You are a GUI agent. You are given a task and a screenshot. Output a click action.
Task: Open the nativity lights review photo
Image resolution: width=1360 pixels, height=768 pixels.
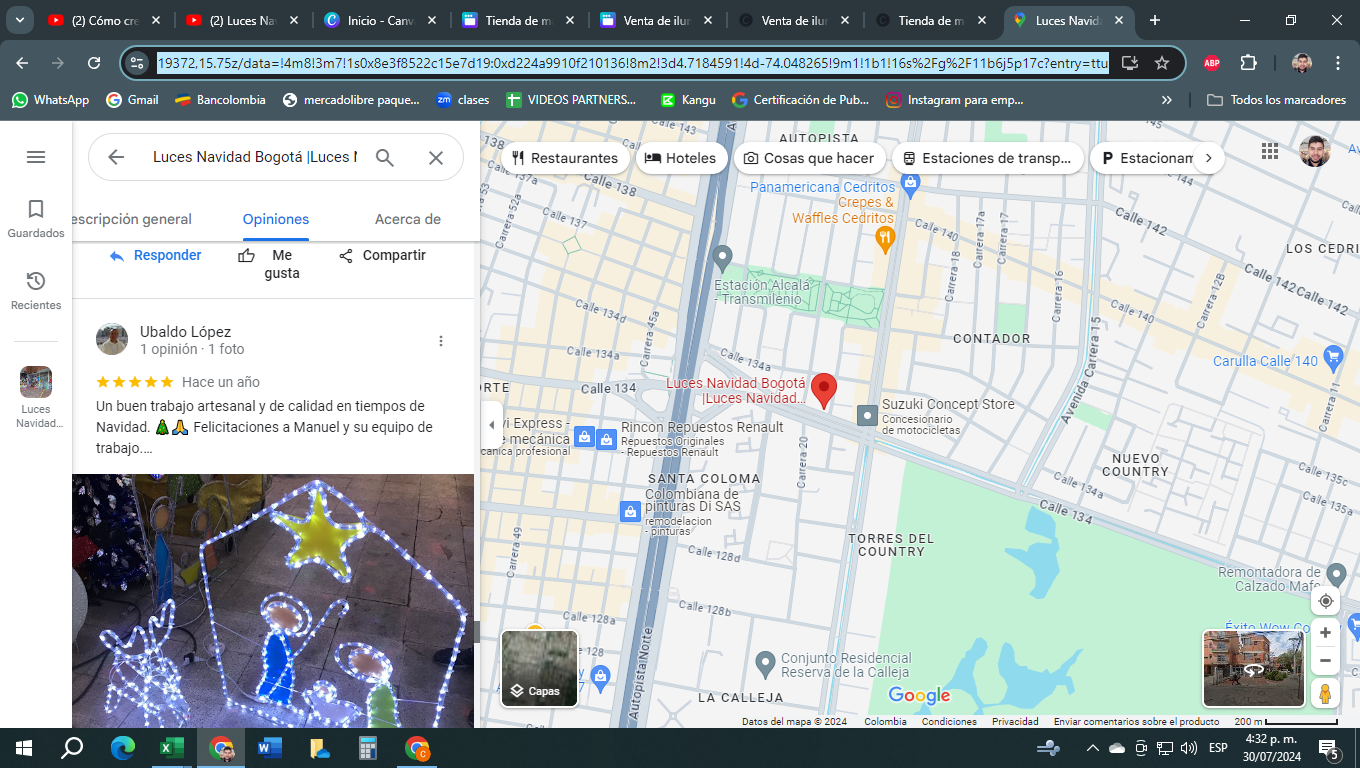point(273,600)
